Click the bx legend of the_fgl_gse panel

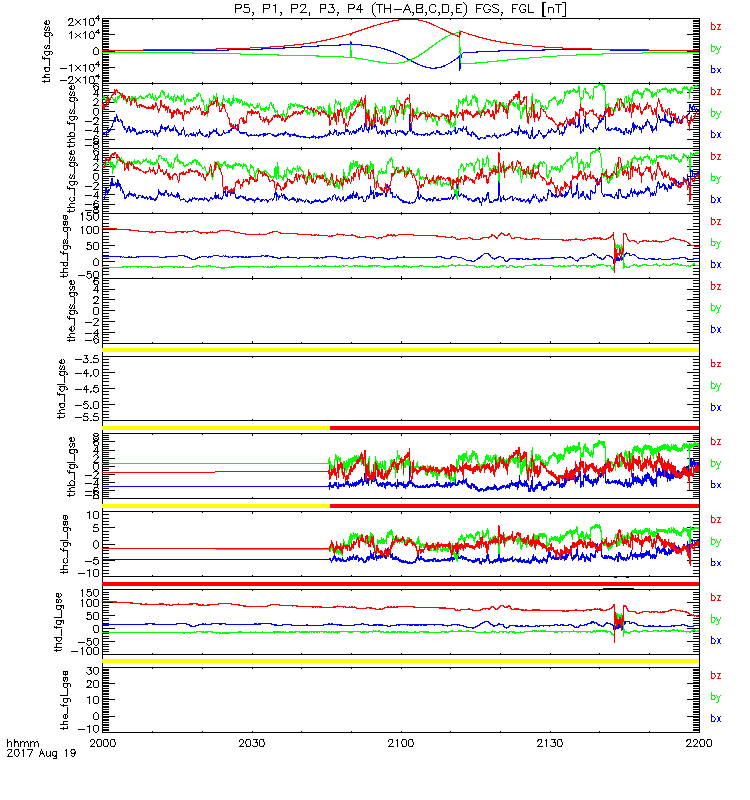(716, 718)
